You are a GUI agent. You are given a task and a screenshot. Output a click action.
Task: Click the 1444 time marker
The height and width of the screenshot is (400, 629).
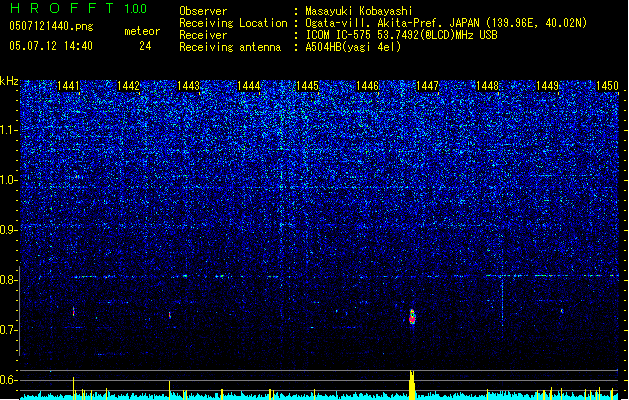pyautogui.click(x=248, y=86)
